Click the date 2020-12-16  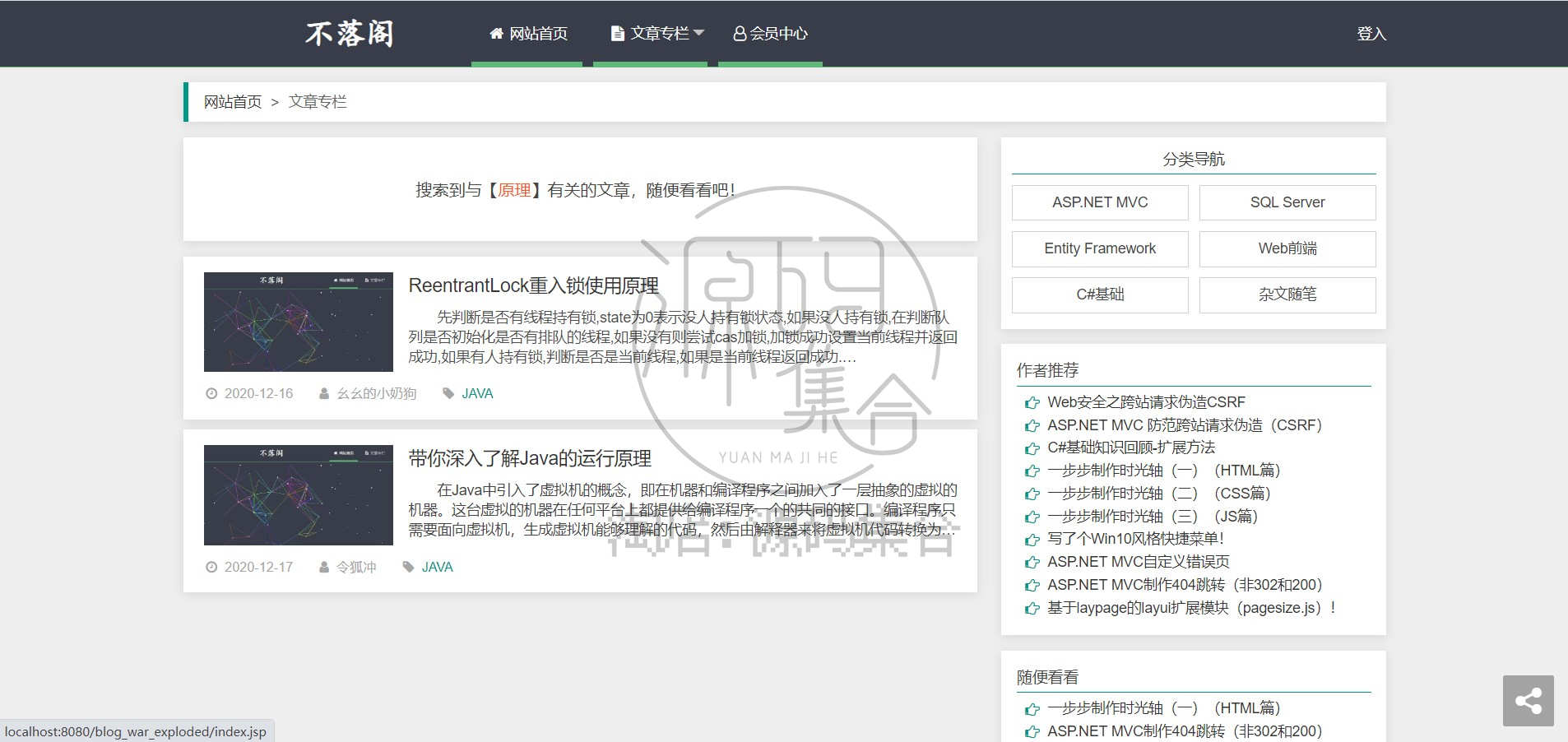[x=258, y=394]
